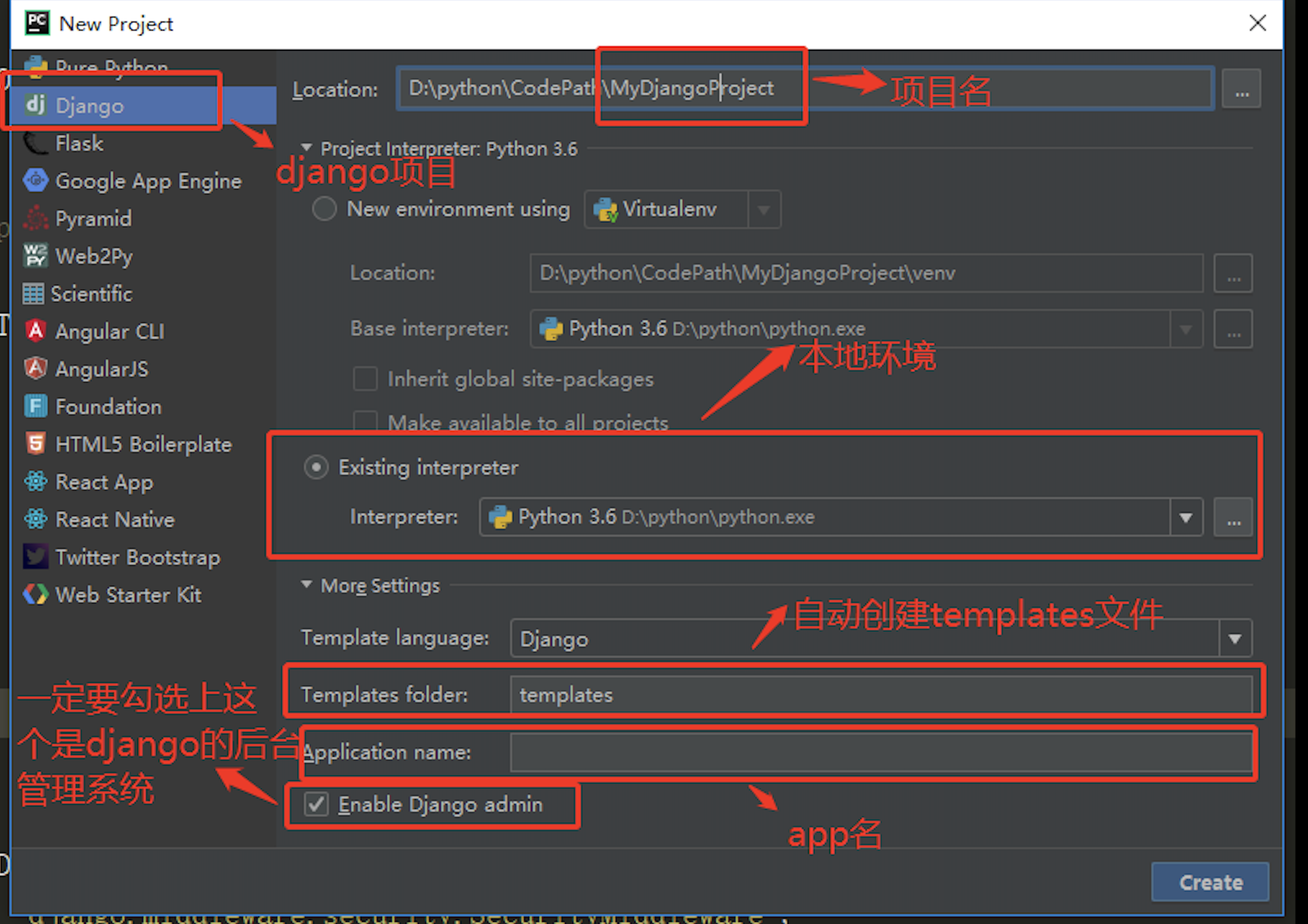This screenshot has width=1308, height=924.
Task: Select Foundation in project type list
Action: click(143, 406)
